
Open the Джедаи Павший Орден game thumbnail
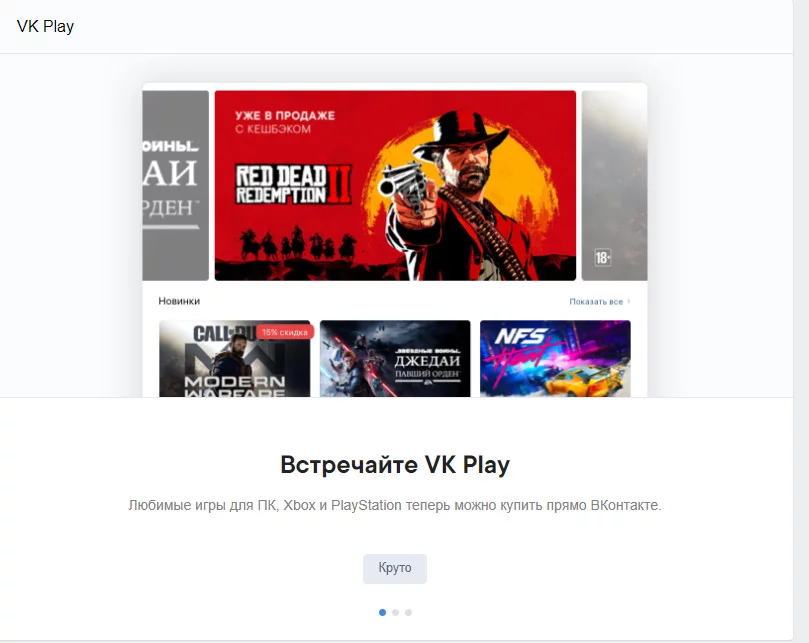point(395,359)
